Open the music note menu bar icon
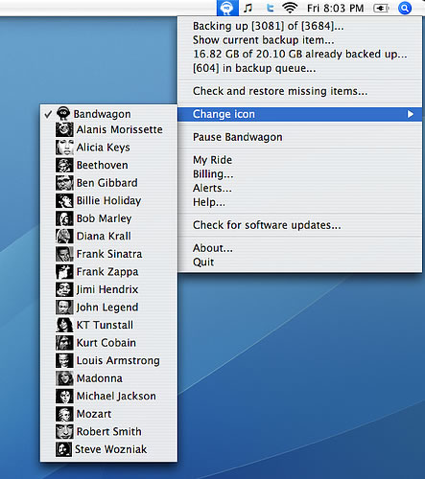This screenshot has height=479, width=425. [248, 8]
